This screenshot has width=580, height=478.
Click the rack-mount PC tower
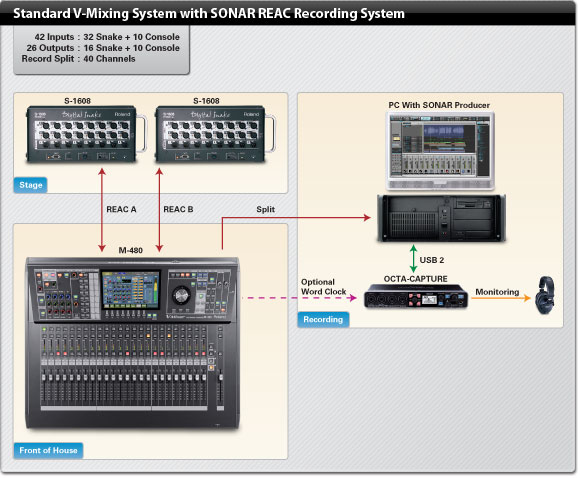[x=441, y=218]
